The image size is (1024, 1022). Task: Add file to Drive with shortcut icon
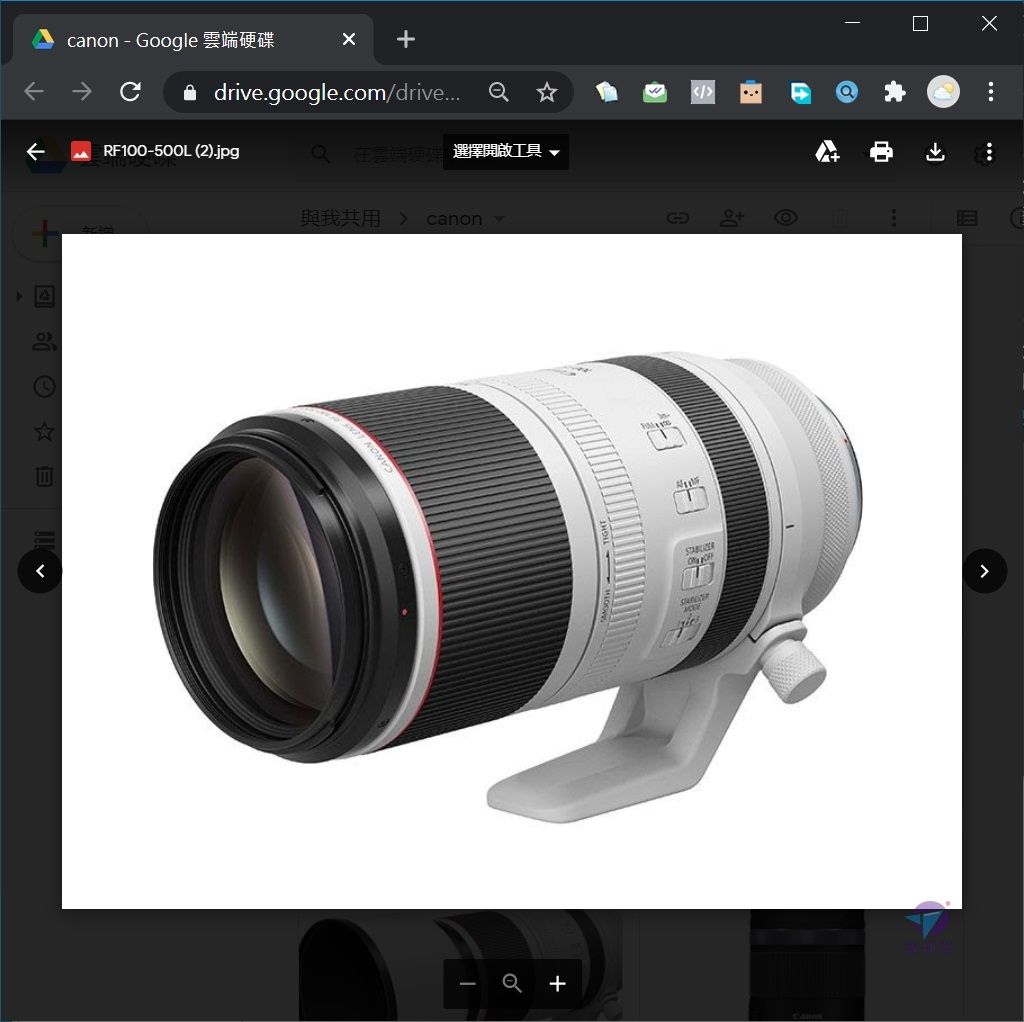tap(827, 152)
